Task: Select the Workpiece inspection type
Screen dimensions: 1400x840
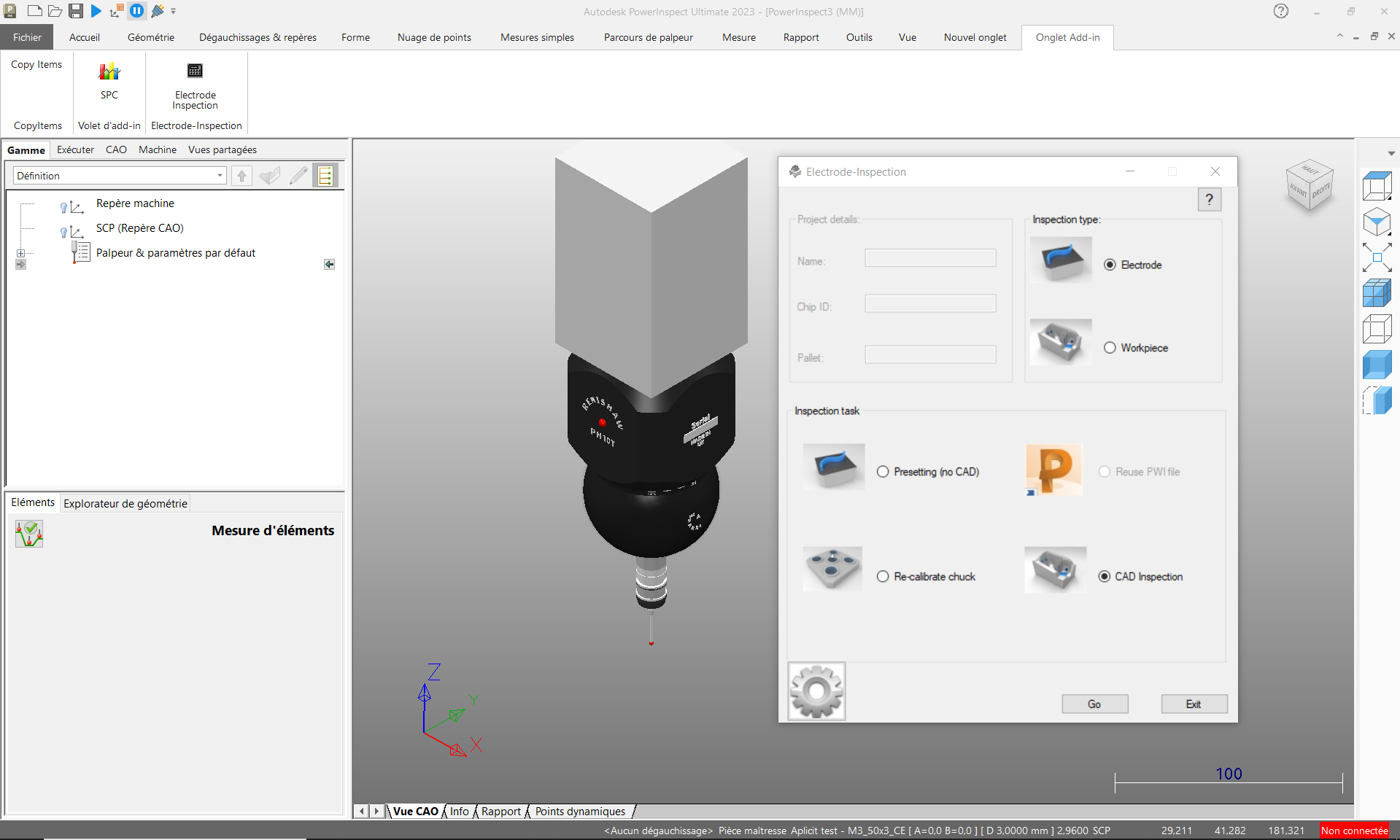Action: click(1110, 348)
